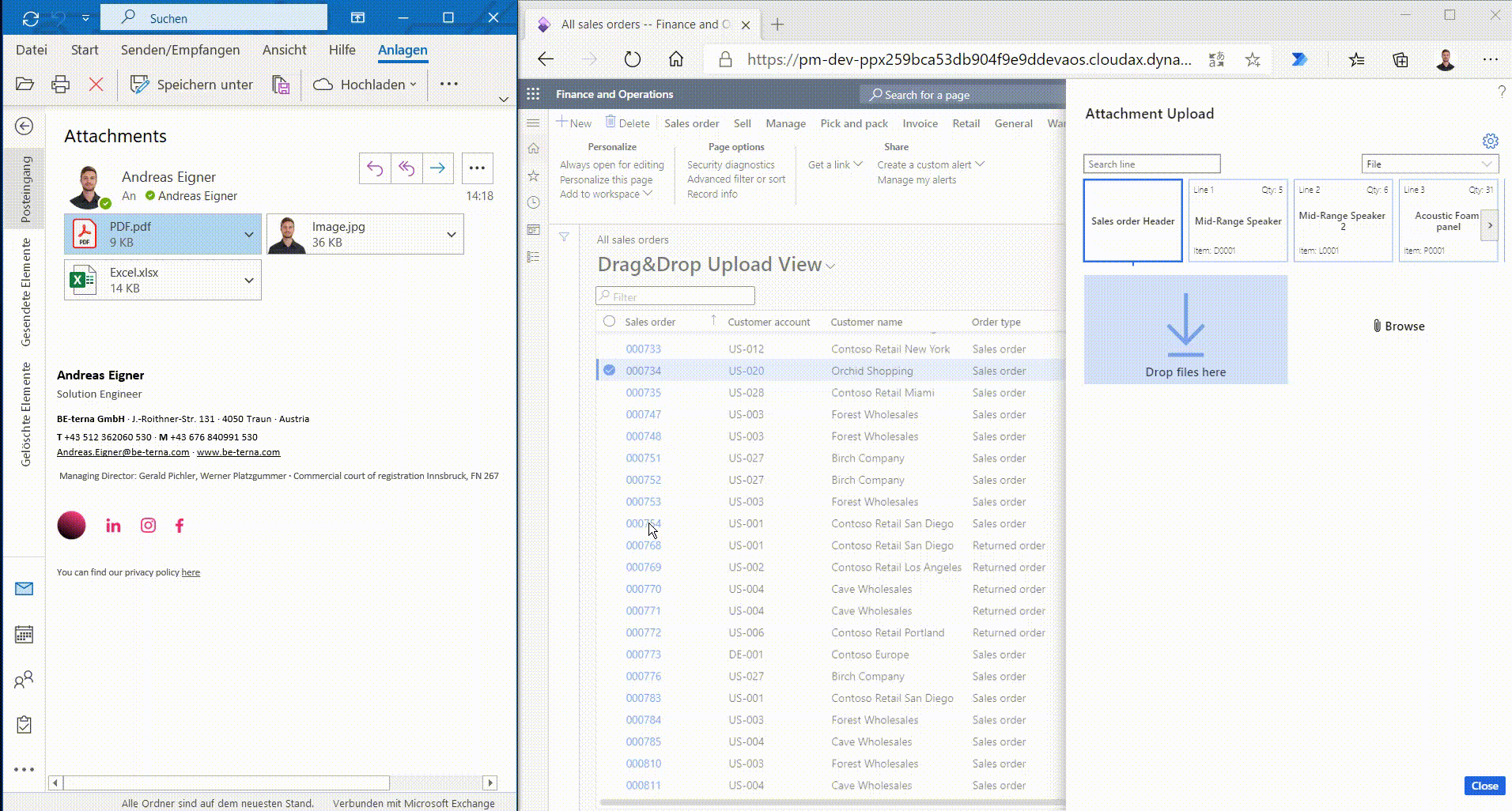Click the Instagram icon in signature
The image size is (1512, 811).
tap(148, 526)
